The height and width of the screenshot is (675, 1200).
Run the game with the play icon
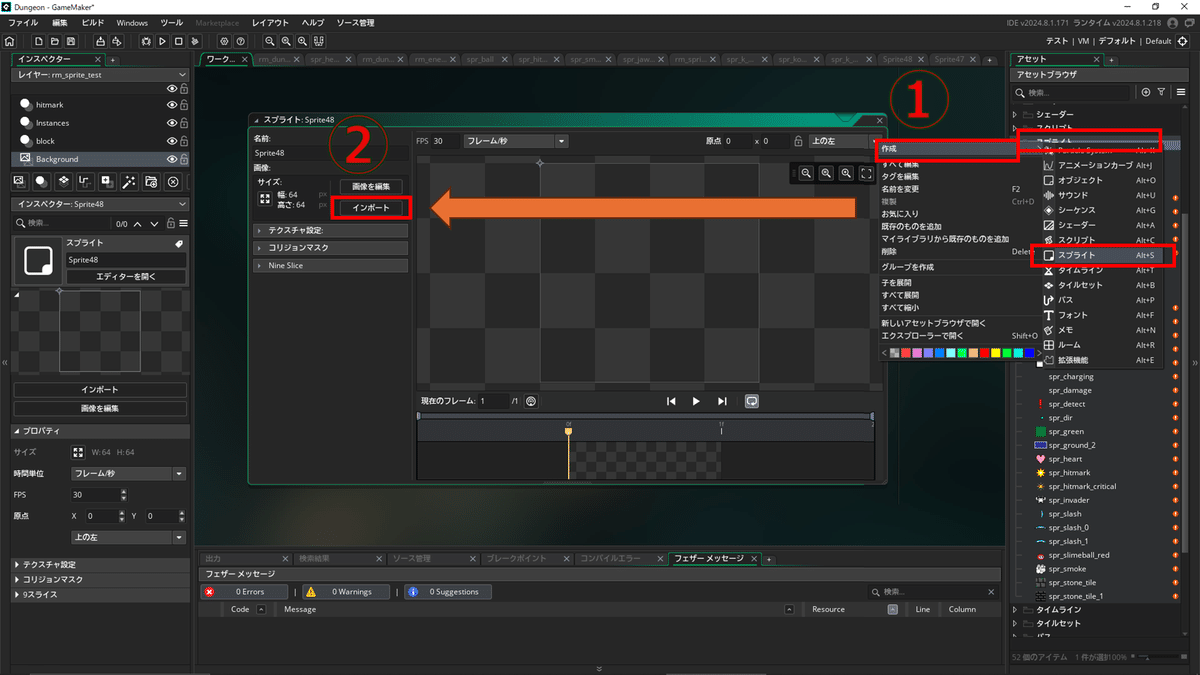tap(162, 41)
